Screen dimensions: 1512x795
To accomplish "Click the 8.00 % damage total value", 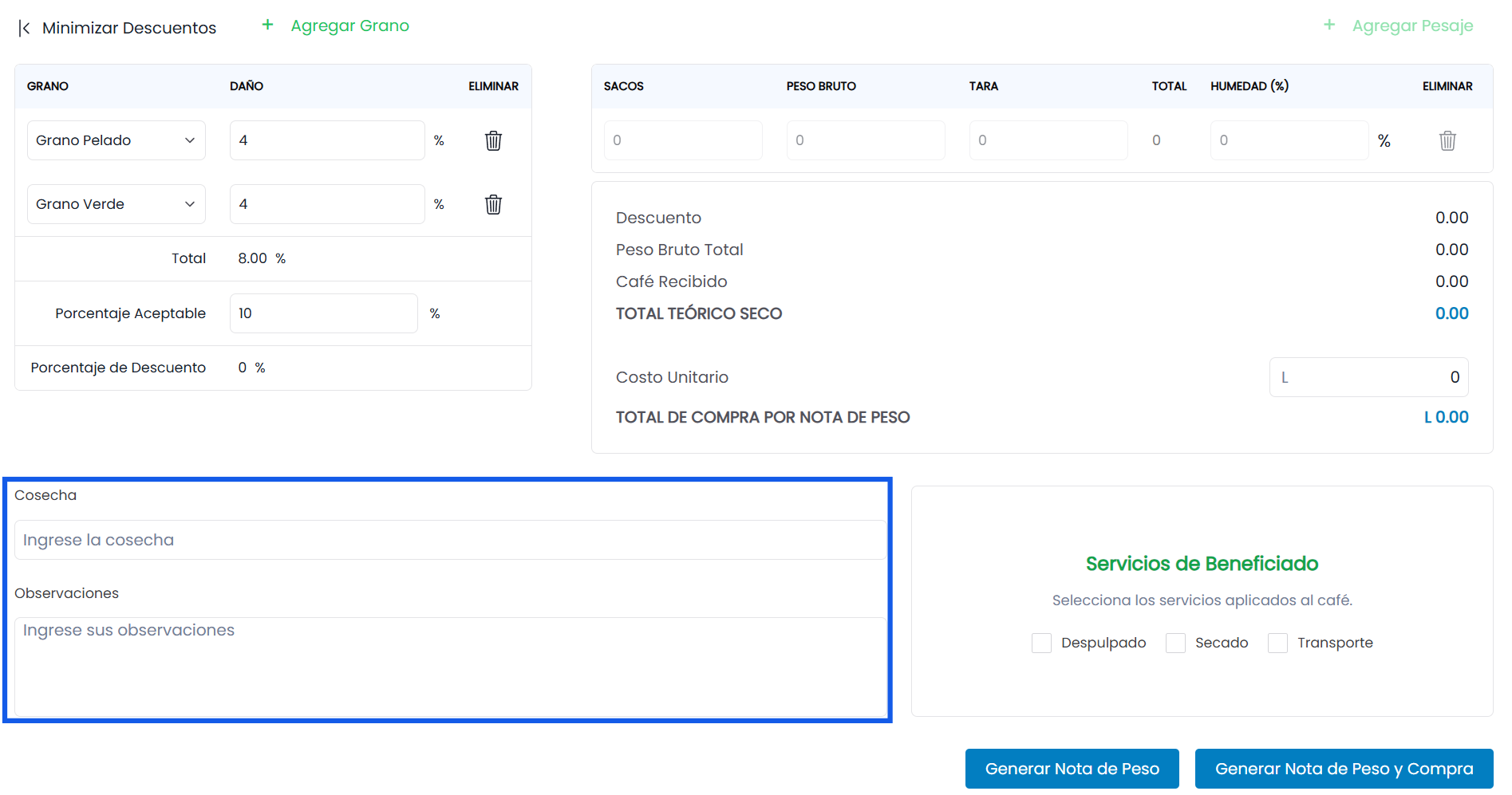I will point(262,258).
